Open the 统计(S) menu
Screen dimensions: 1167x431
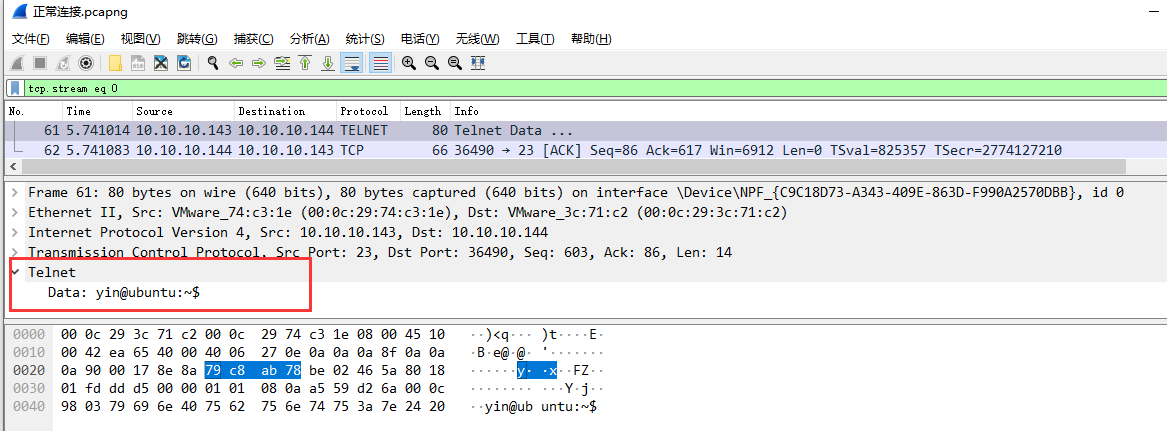tap(365, 39)
